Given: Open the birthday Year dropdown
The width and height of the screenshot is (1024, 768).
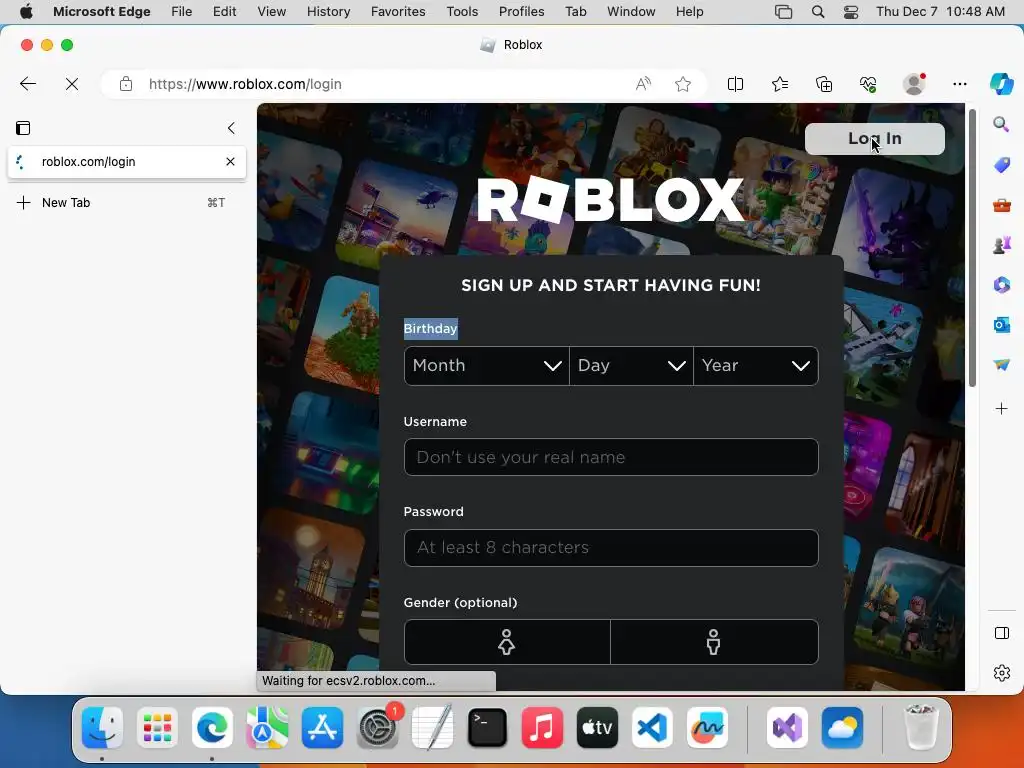Looking at the screenshot, I should click(756, 366).
